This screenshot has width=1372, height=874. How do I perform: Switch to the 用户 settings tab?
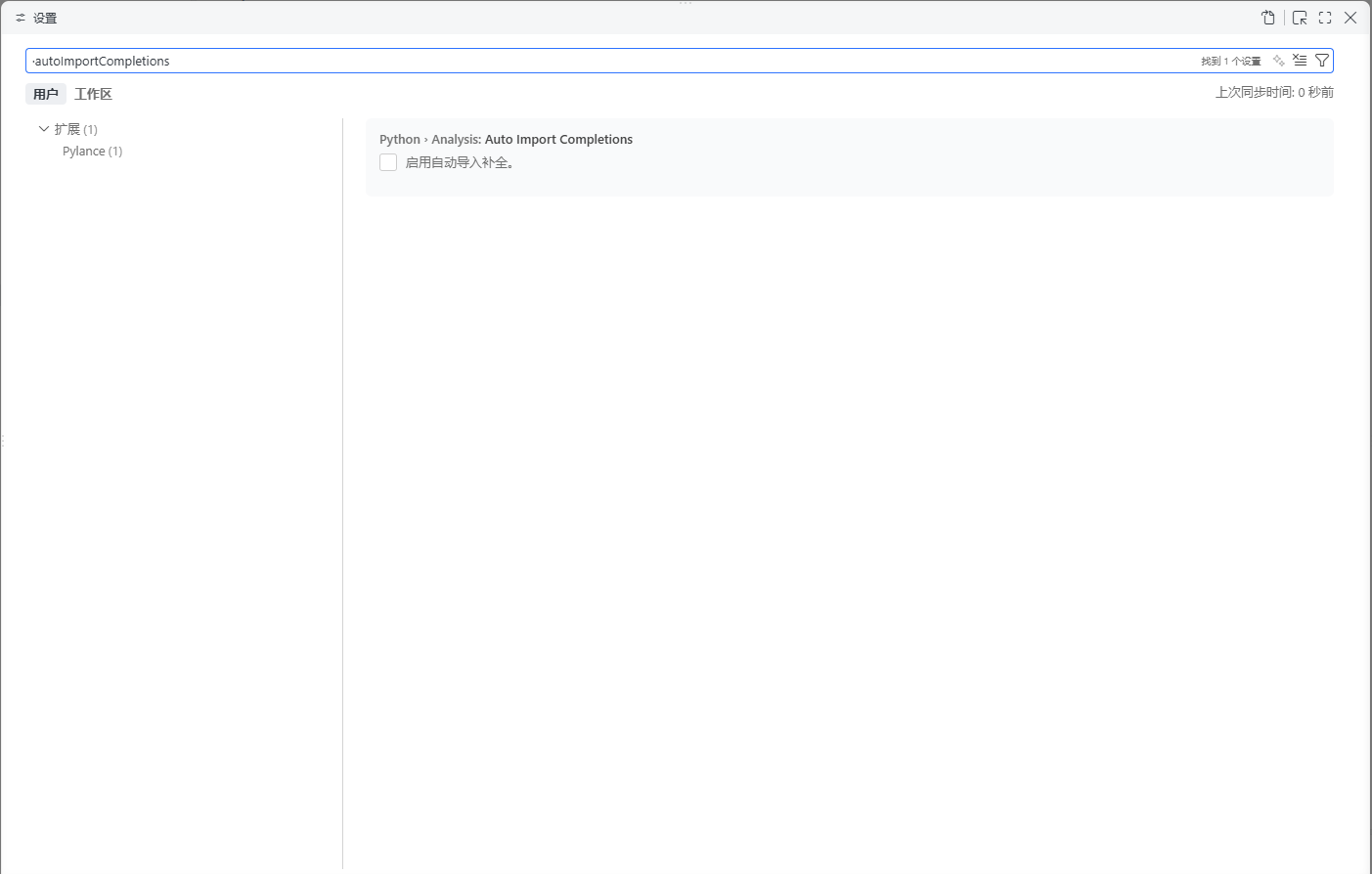[x=46, y=94]
